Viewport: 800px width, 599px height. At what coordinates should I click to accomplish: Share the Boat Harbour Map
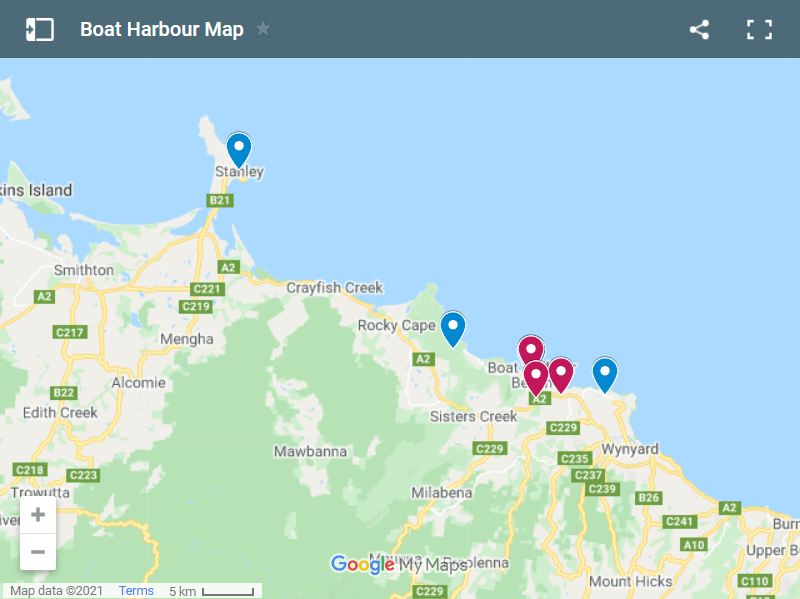point(698,29)
